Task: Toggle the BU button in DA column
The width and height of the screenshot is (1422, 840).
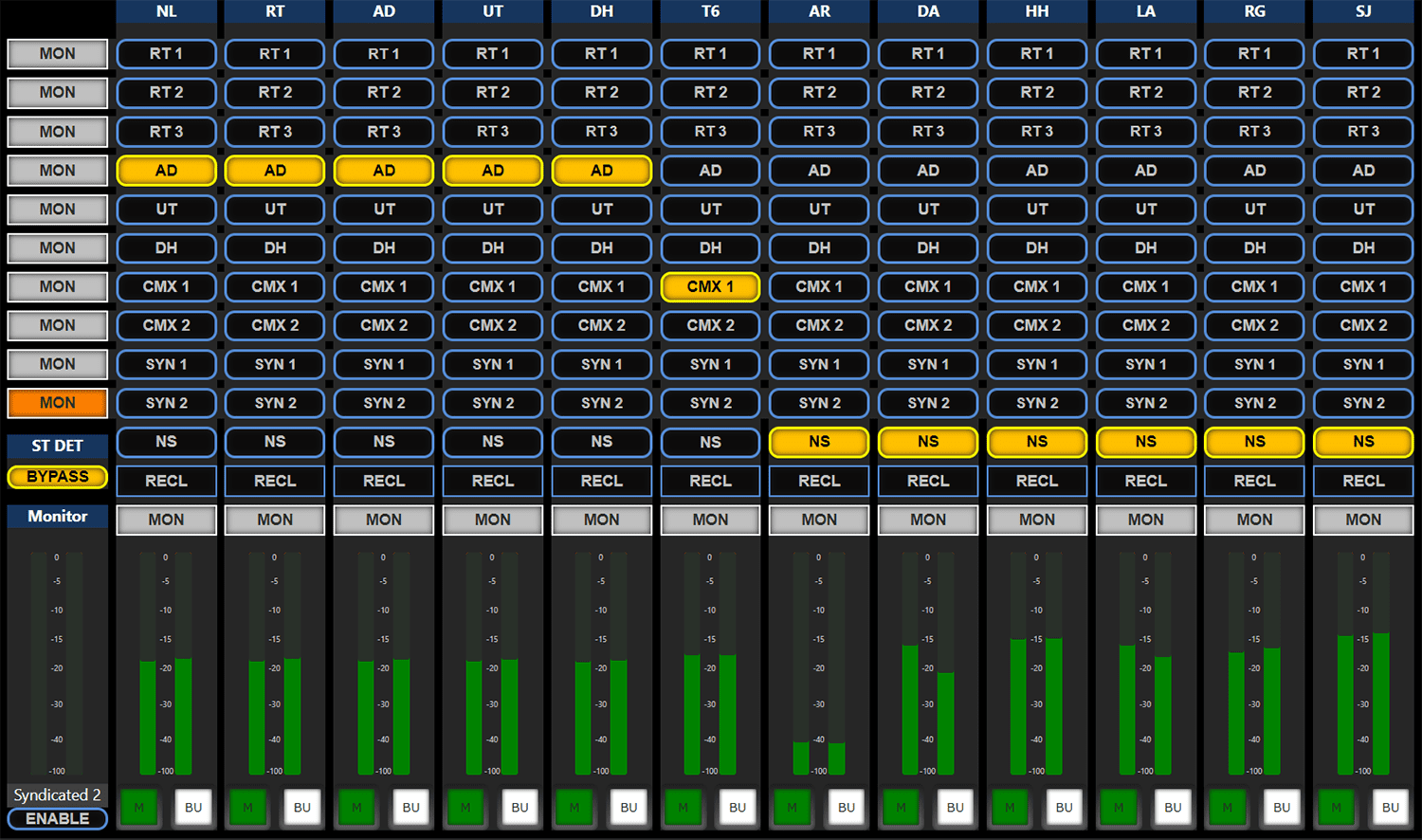Action: click(956, 807)
